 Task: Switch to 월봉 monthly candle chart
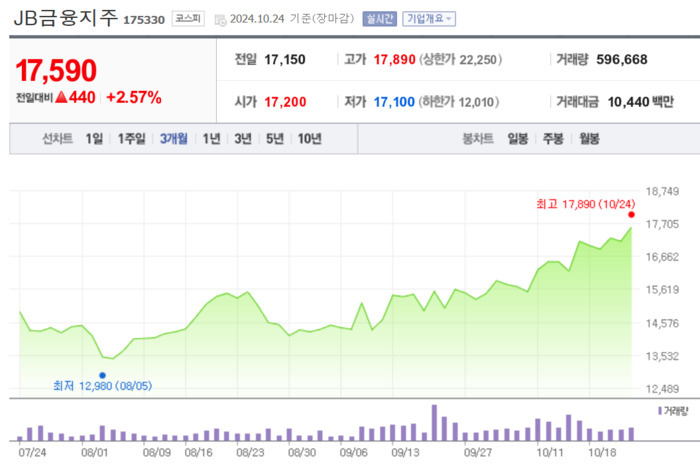point(588,139)
